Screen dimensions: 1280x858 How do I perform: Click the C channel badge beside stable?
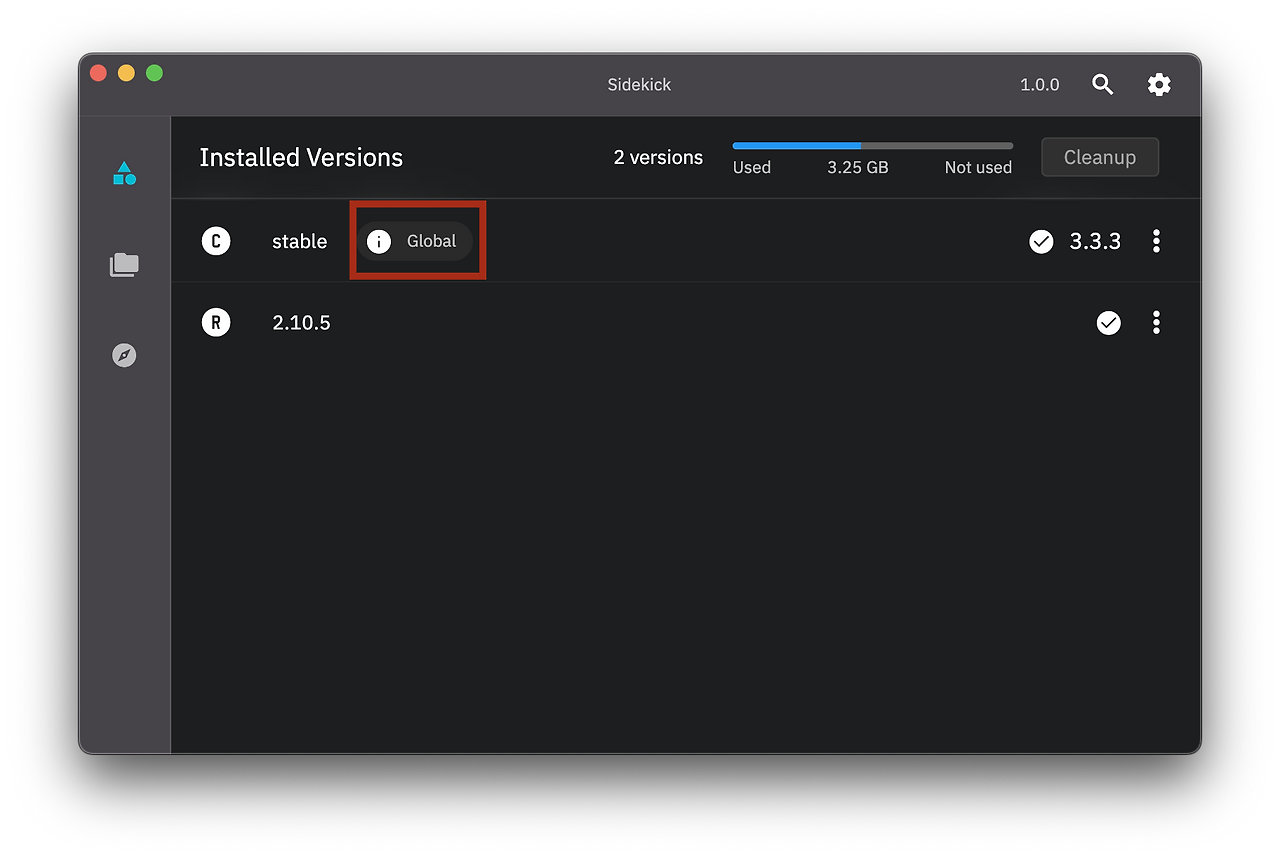tap(216, 241)
